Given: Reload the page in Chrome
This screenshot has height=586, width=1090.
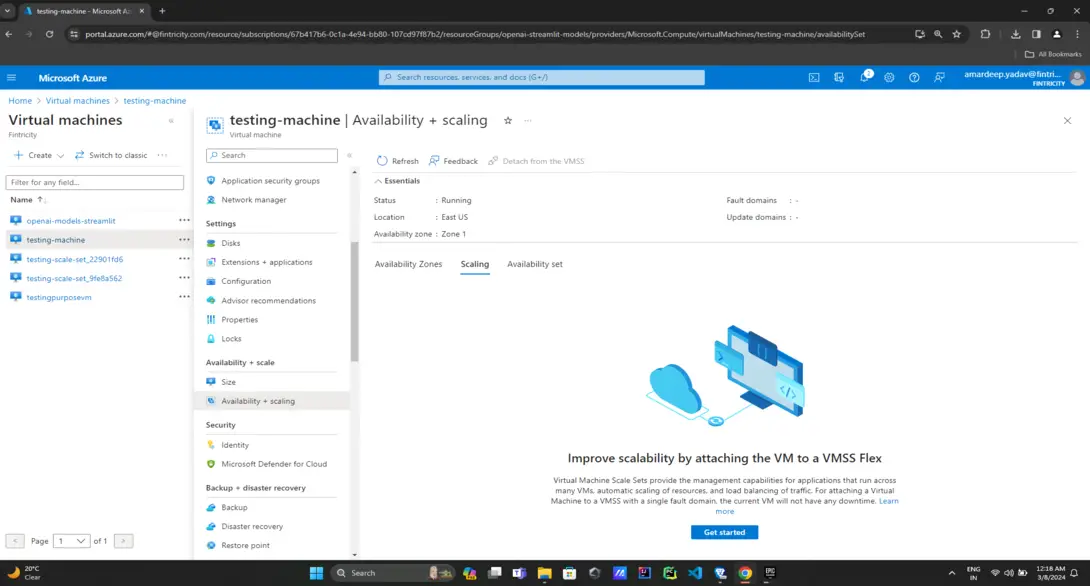Looking at the screenshot, I should tap(49, 34).
